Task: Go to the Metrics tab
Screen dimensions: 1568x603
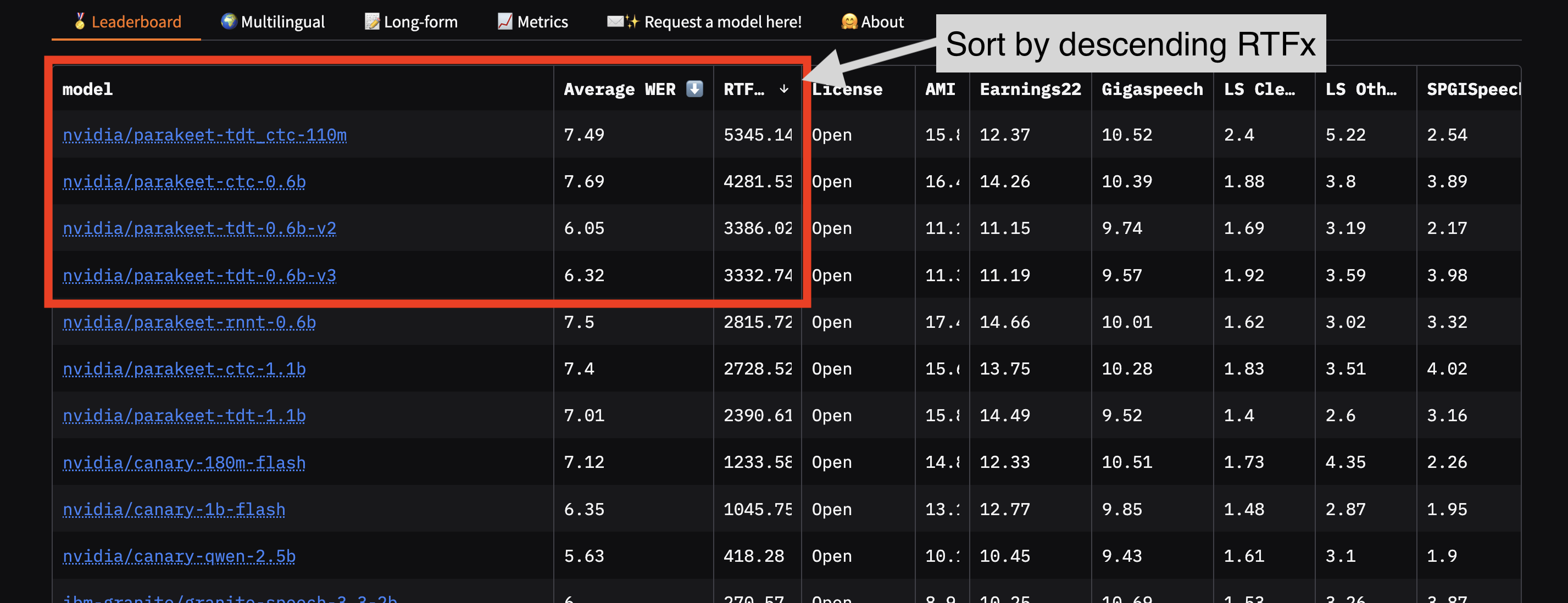Action: point(532,22)
